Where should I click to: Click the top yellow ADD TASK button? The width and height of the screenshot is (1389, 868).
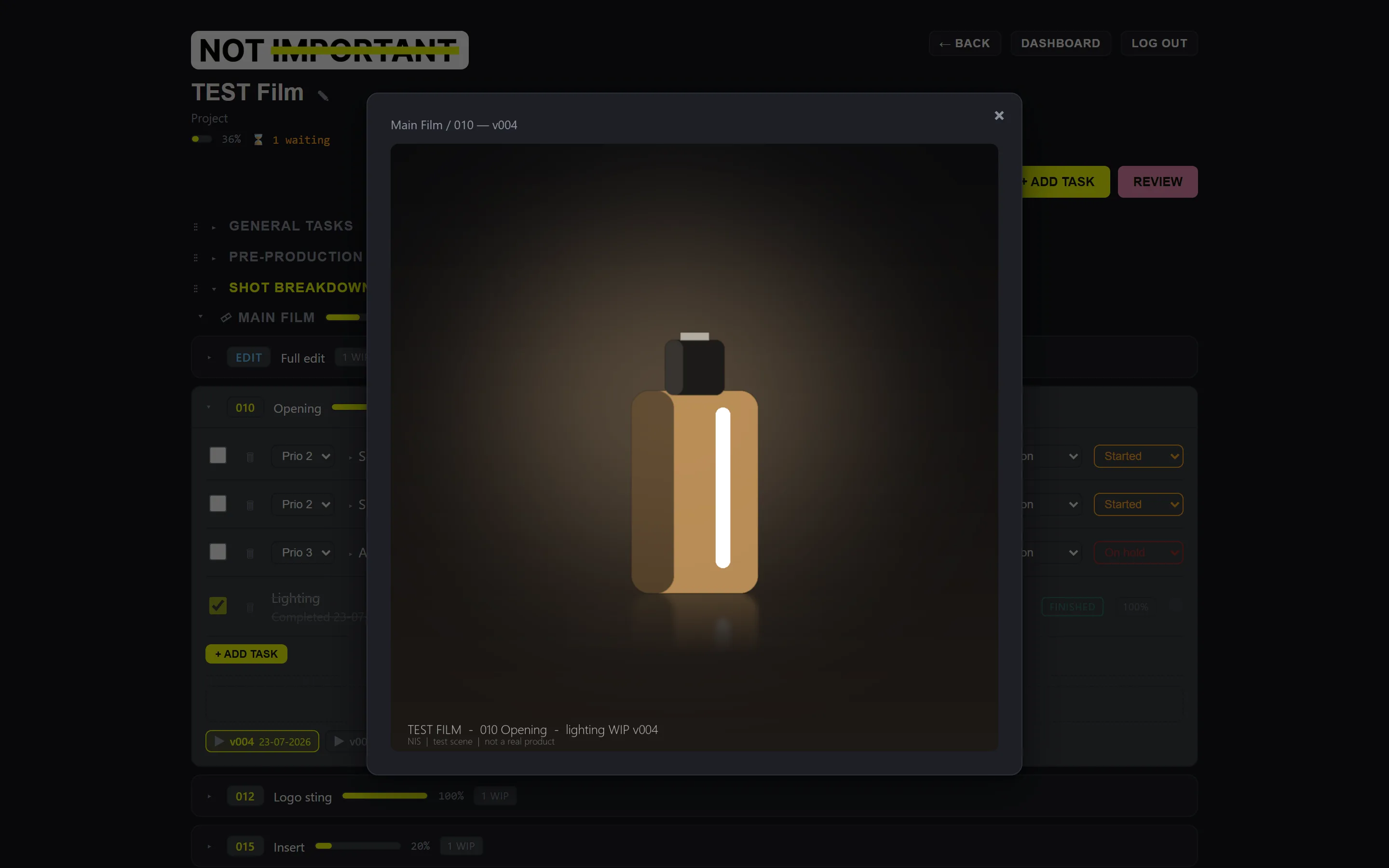pyautogui.click(x=1065, y=182)
